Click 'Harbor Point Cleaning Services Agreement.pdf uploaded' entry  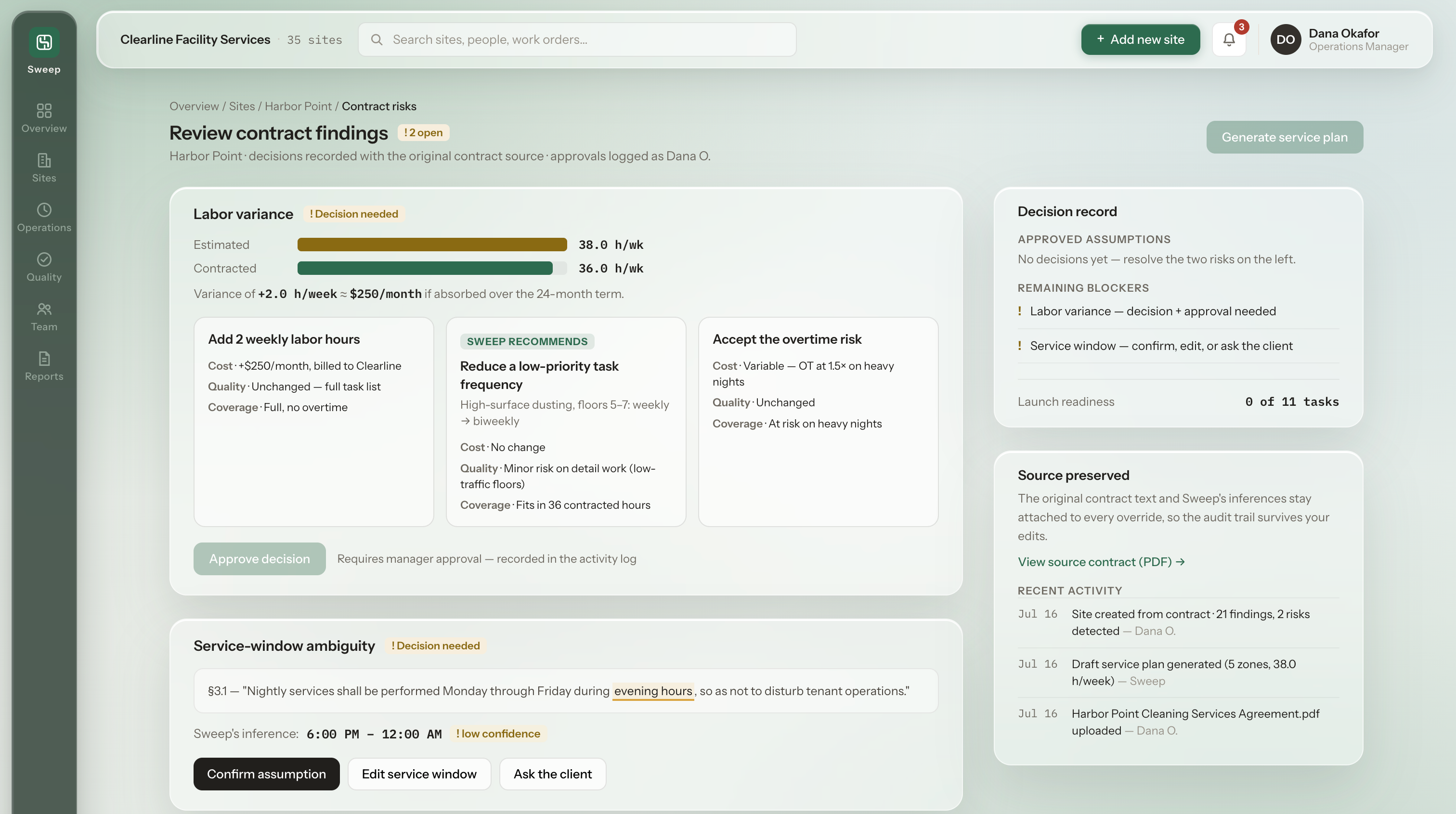(1178, 722)
